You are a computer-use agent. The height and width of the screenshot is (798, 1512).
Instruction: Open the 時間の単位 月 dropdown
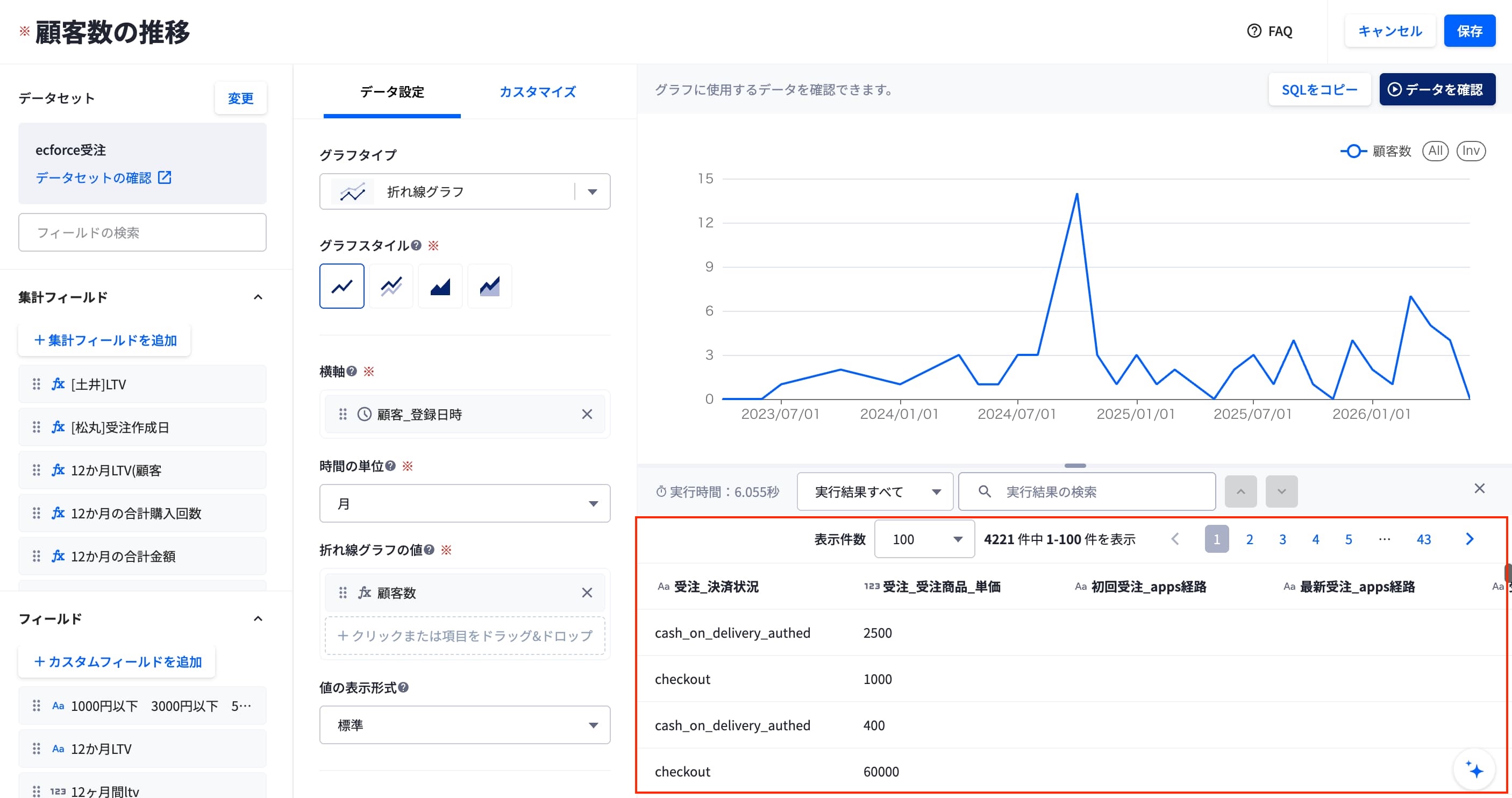(x=465, y=503)
